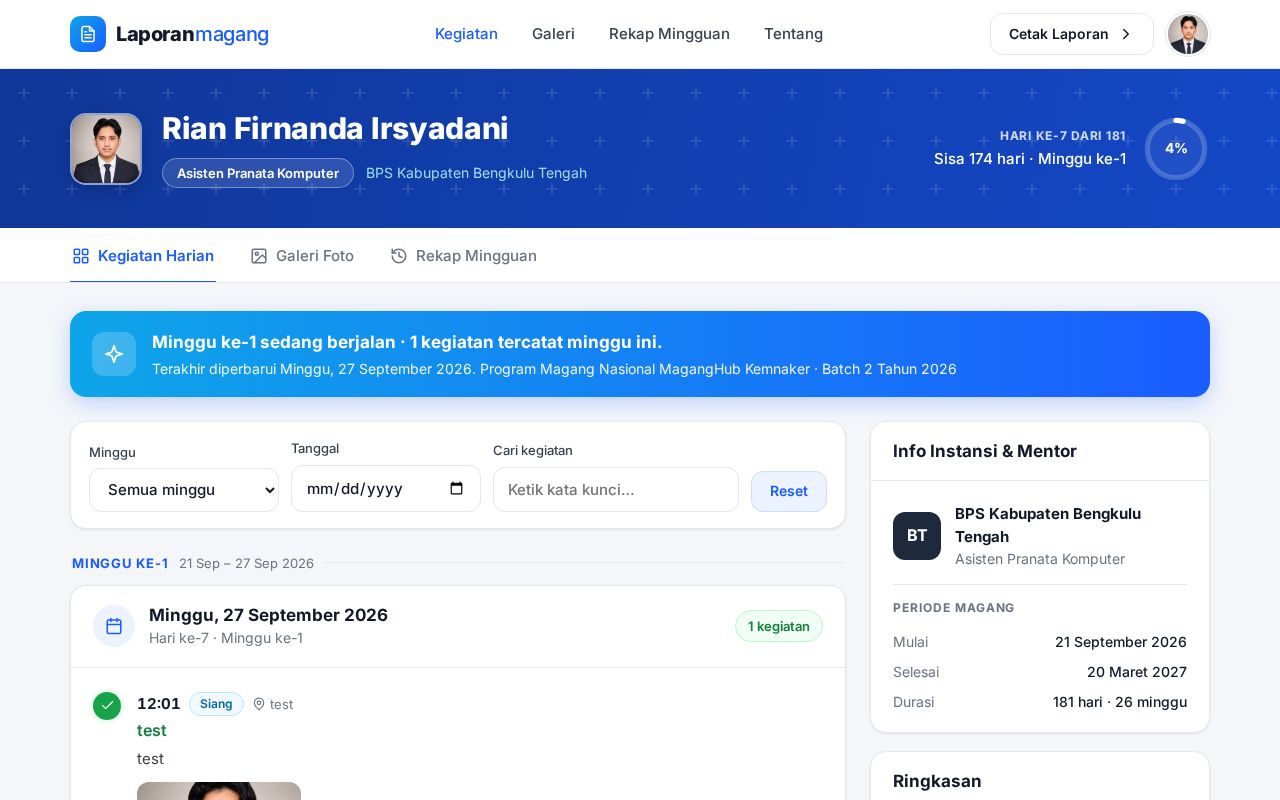Screen dimensions: 1280x800
Task: Switch to the Galeri Foto tab
Action: (302, 256)
